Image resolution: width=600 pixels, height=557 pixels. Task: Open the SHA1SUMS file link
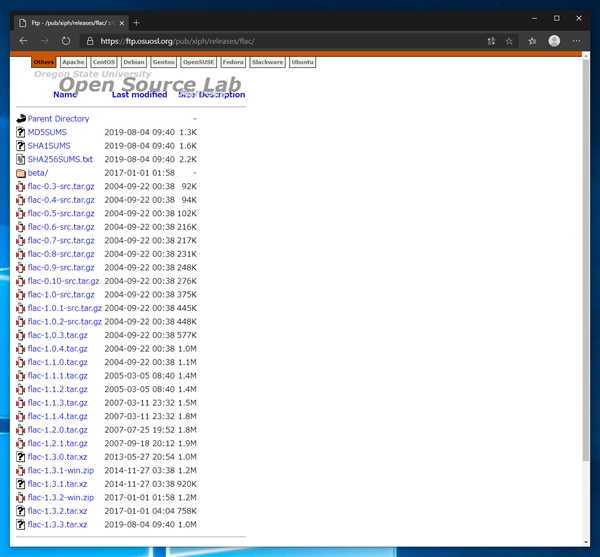pos(49,146)
